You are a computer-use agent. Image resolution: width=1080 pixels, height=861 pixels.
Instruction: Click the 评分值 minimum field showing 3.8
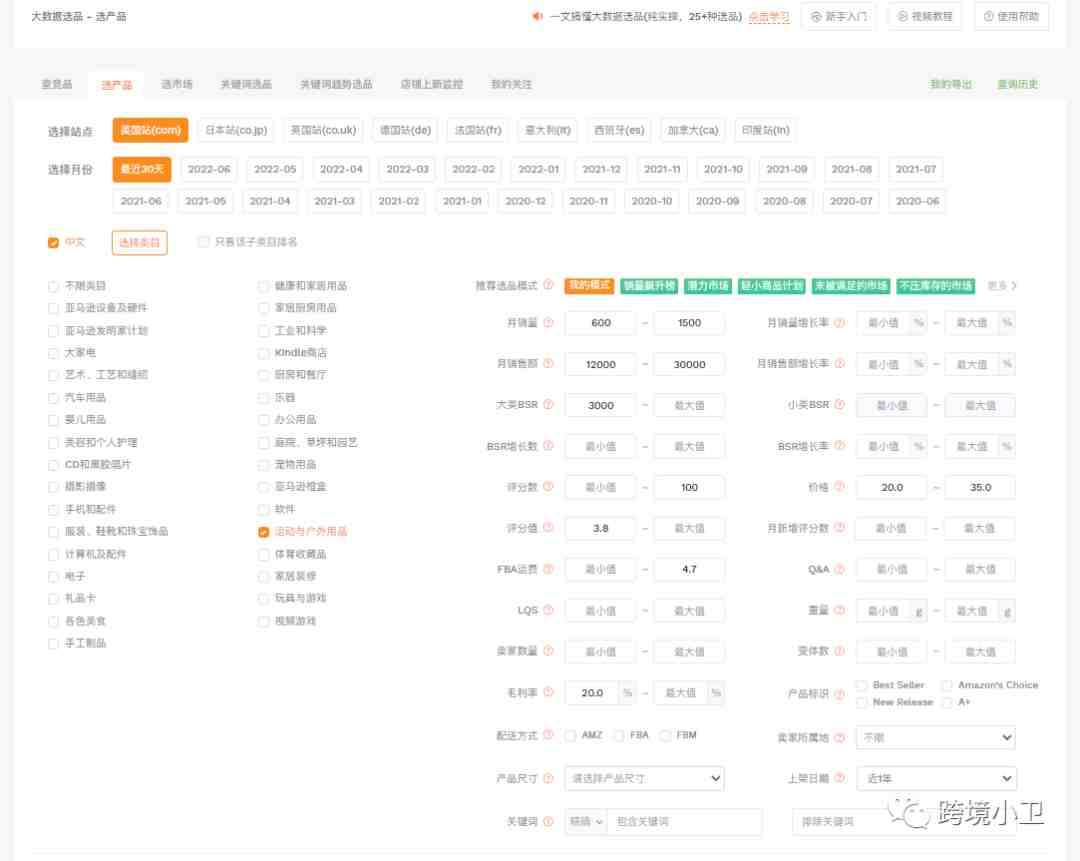601,528
